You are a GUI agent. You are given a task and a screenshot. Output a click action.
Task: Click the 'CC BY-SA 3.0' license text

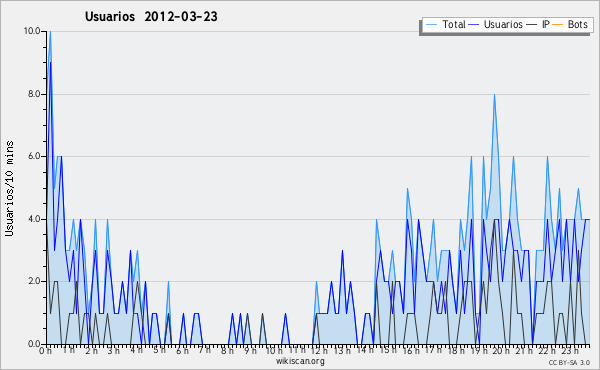point(569,363)
